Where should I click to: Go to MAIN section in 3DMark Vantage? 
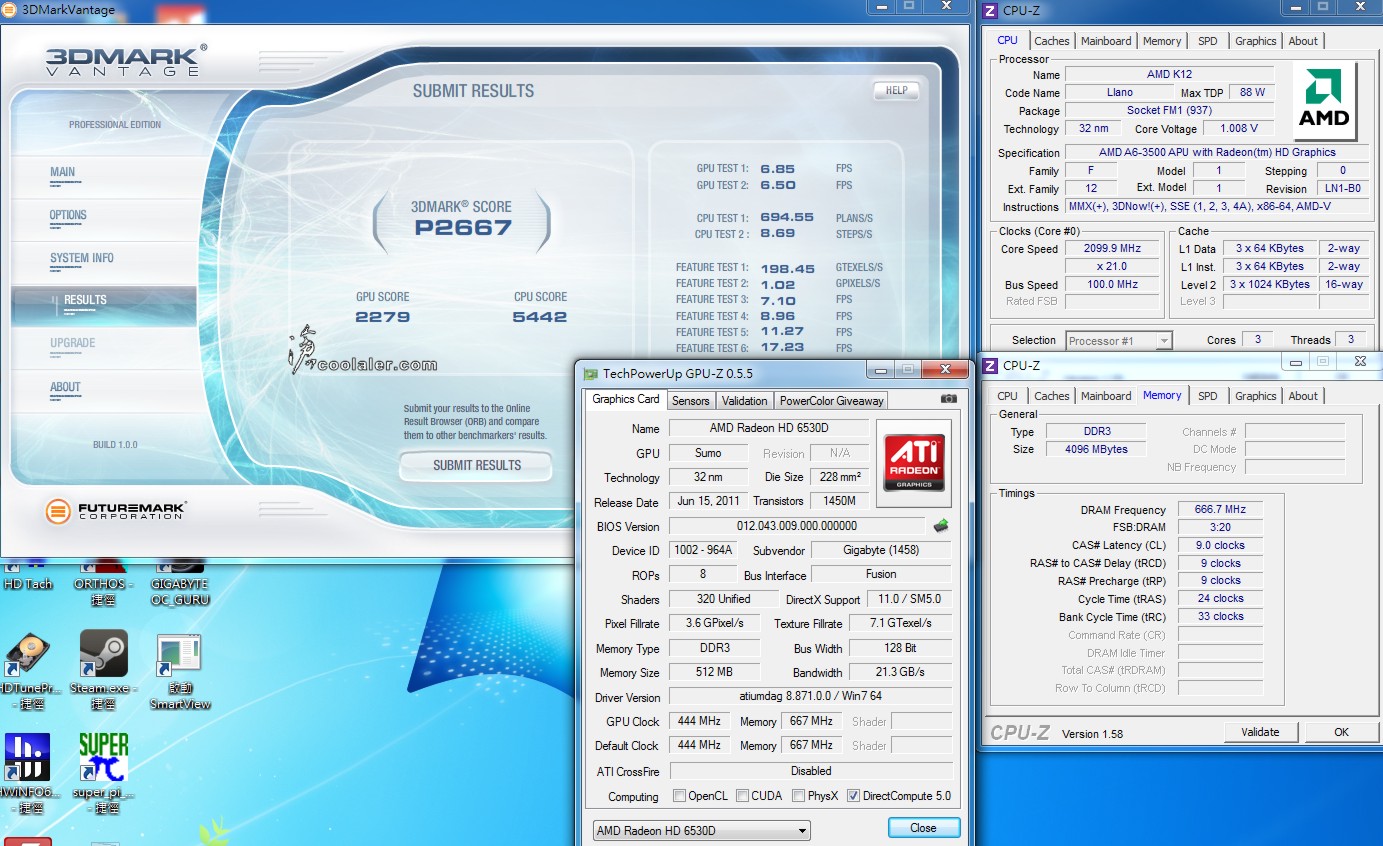[104, 176]
